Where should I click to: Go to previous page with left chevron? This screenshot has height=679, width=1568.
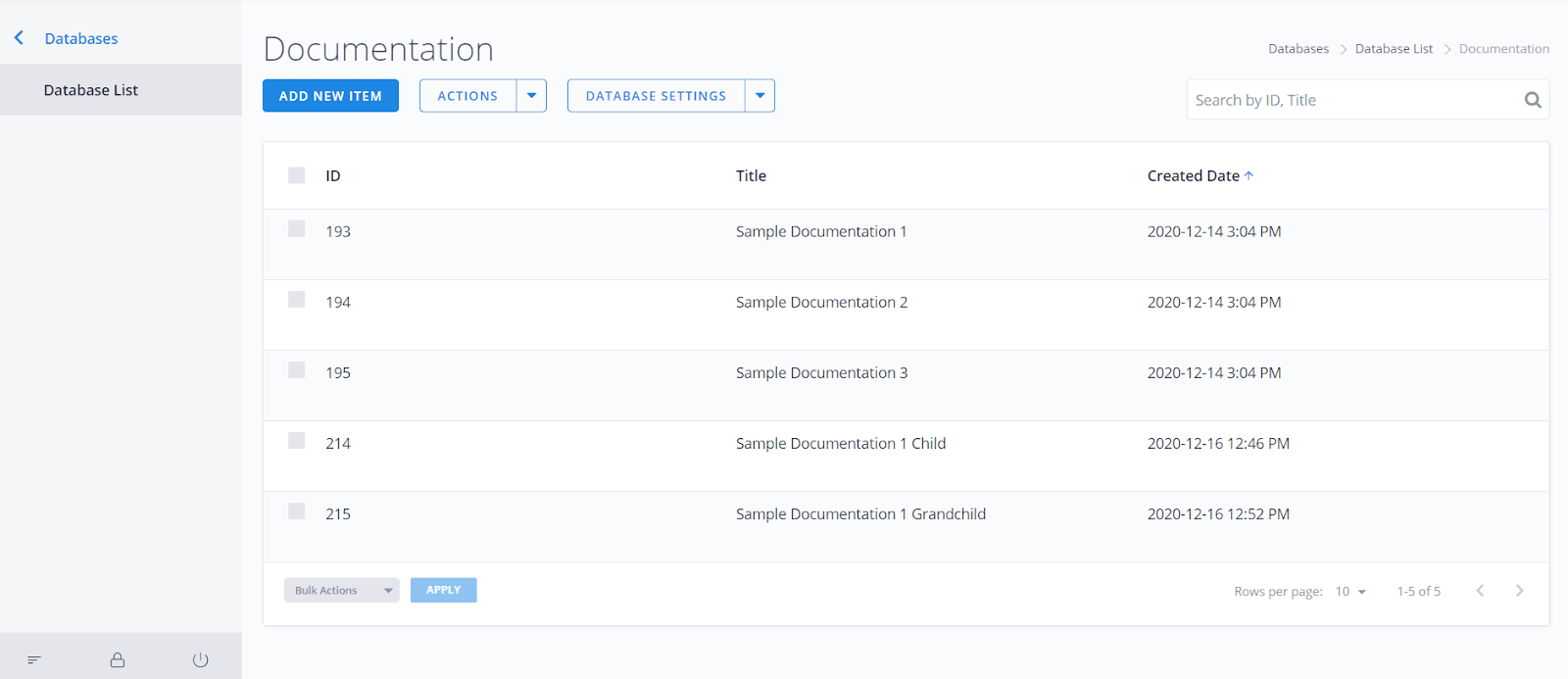(1480, 591)
